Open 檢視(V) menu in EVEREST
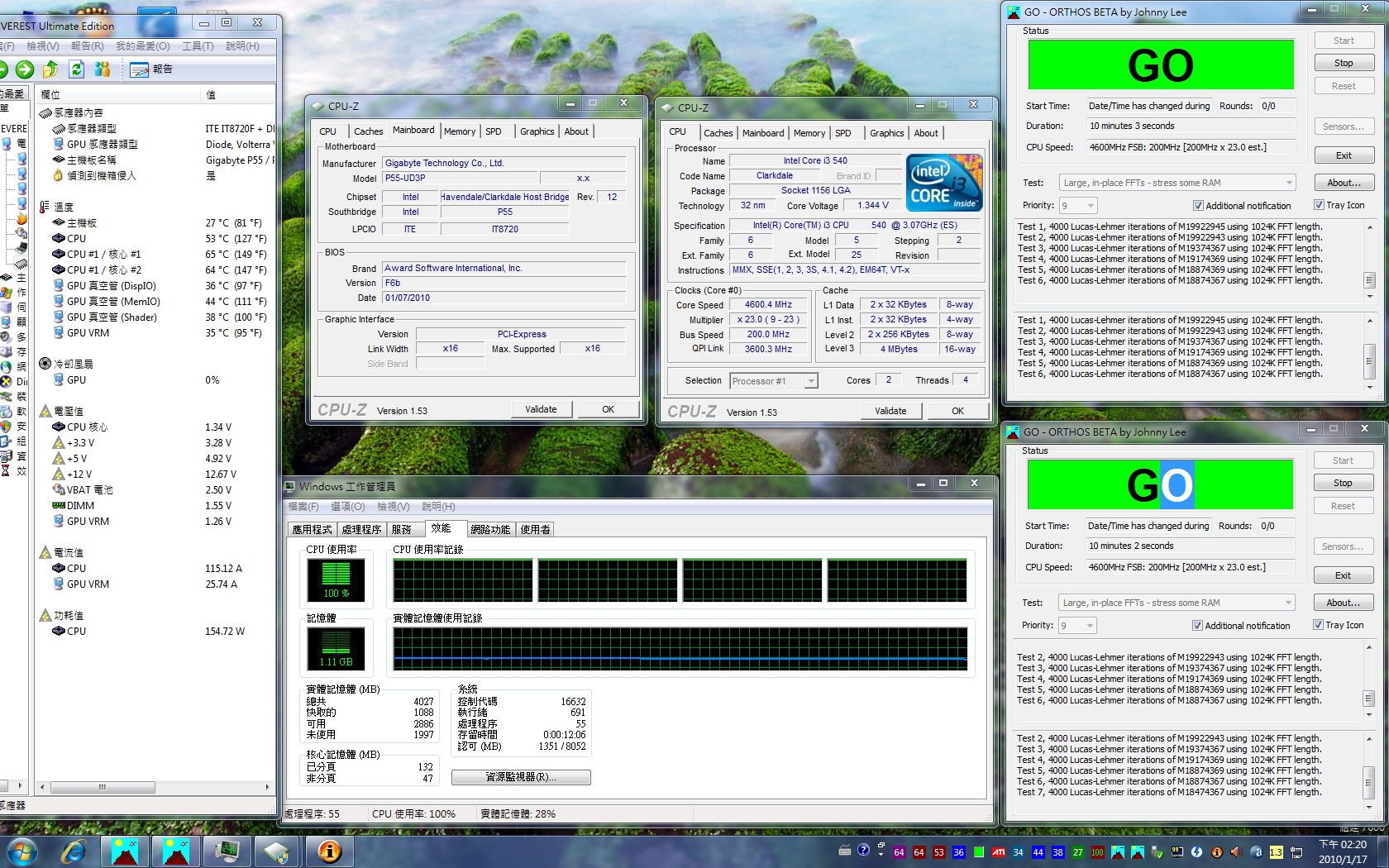1389x868 pixels. [x=43, y=46]
